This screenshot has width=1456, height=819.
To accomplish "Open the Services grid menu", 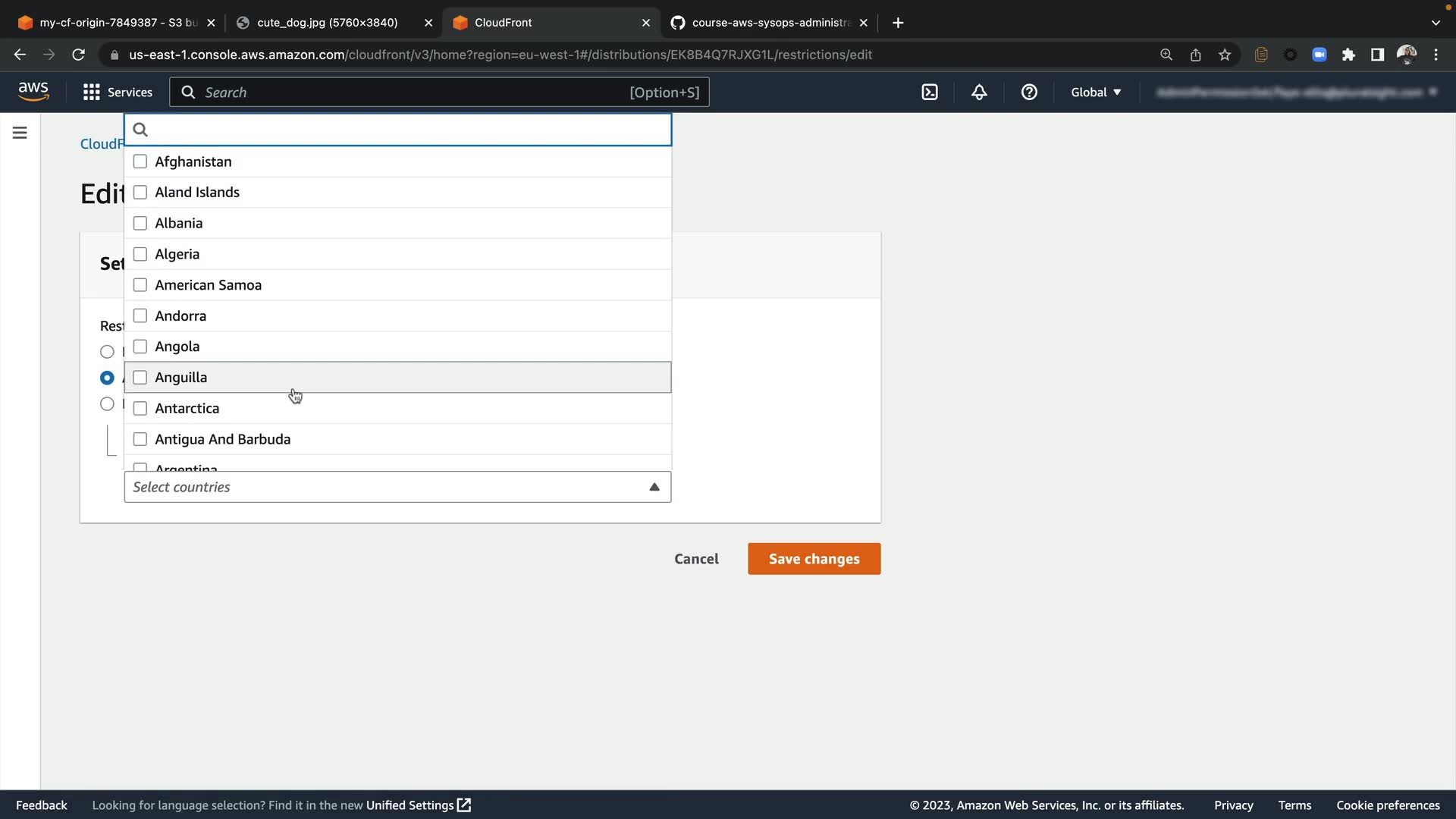I will pyautogui.click(x=118, y=92).
